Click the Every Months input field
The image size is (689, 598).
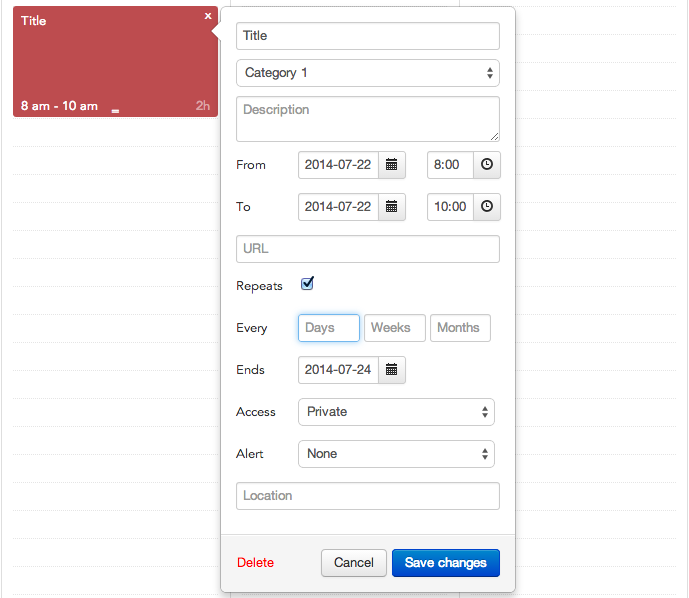(x=461, y=328)
